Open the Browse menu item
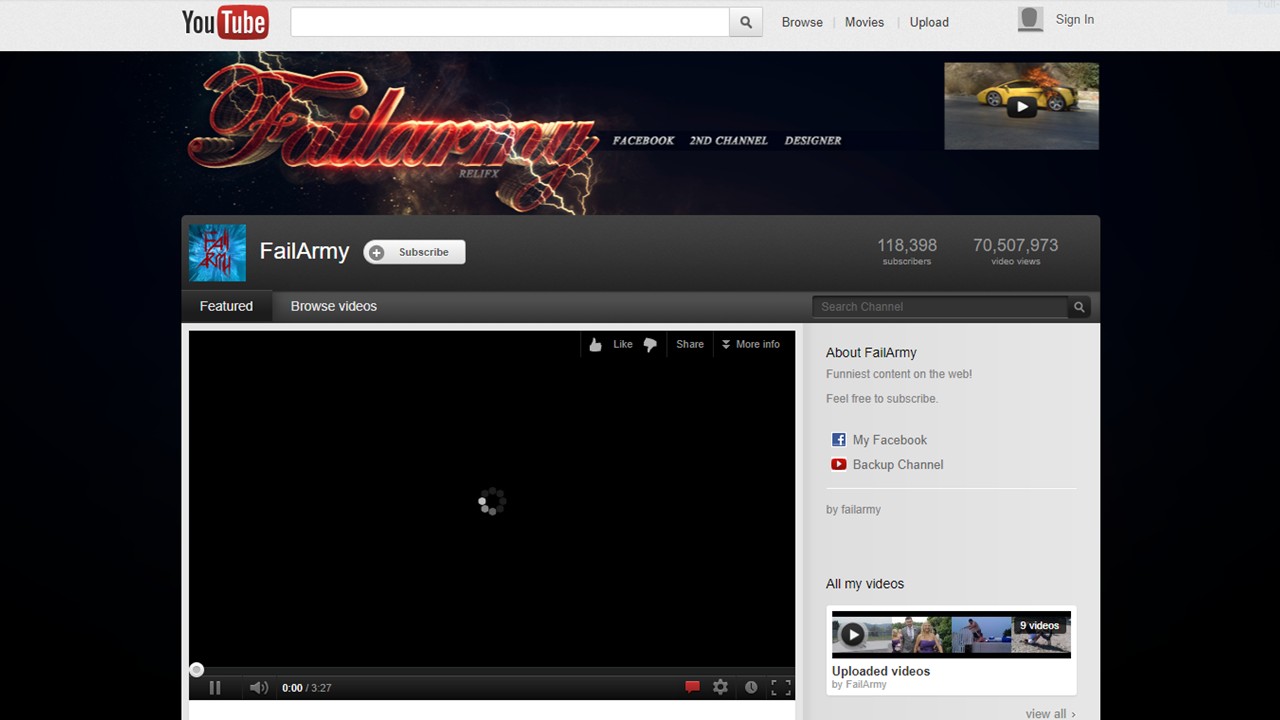The height and width of the screenshot is (720, 1280). coord(802,22)
